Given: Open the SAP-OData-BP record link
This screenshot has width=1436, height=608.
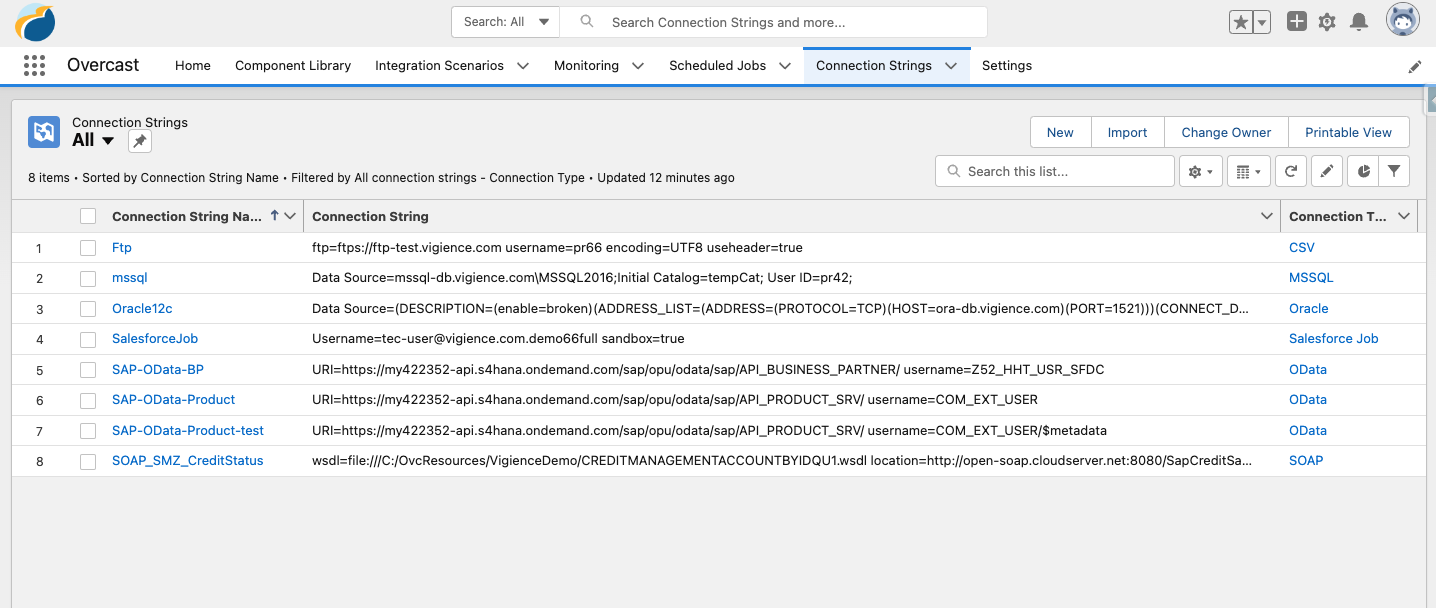Looking at the screenshot, I should [x=158, y=369].
